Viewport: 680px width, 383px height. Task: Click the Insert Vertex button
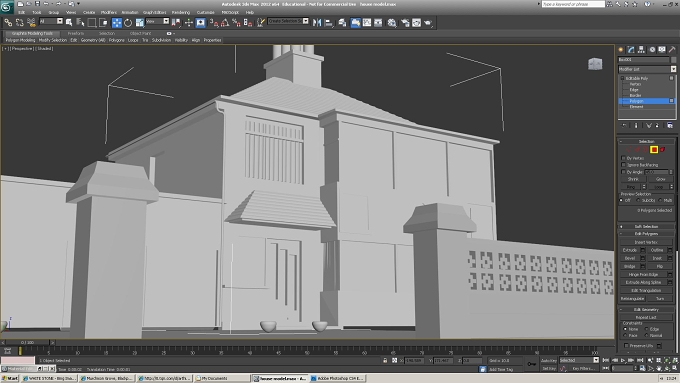coord(646,242)
